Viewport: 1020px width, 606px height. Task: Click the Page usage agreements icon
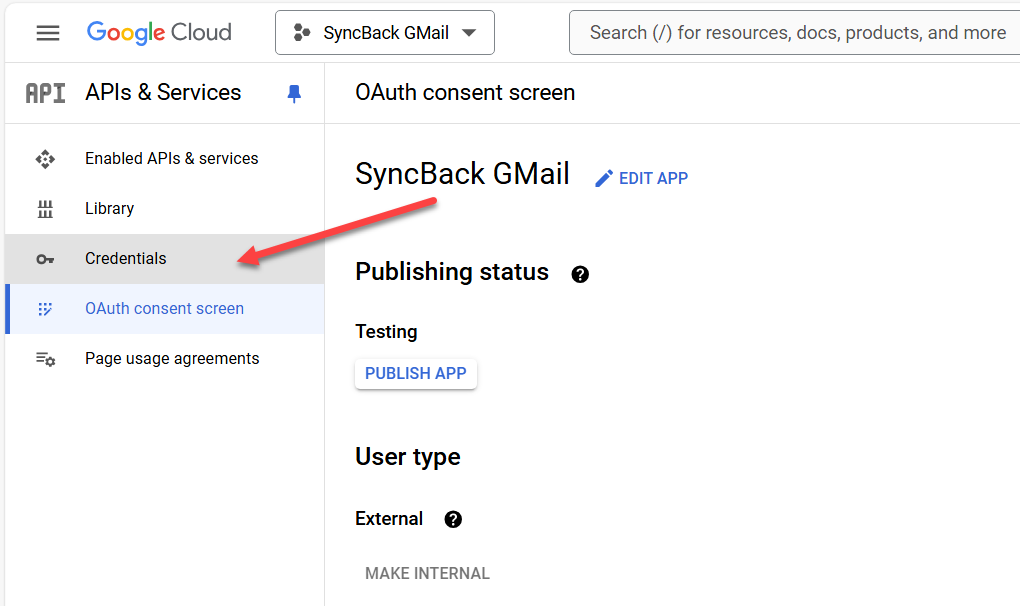pos(46,359)
